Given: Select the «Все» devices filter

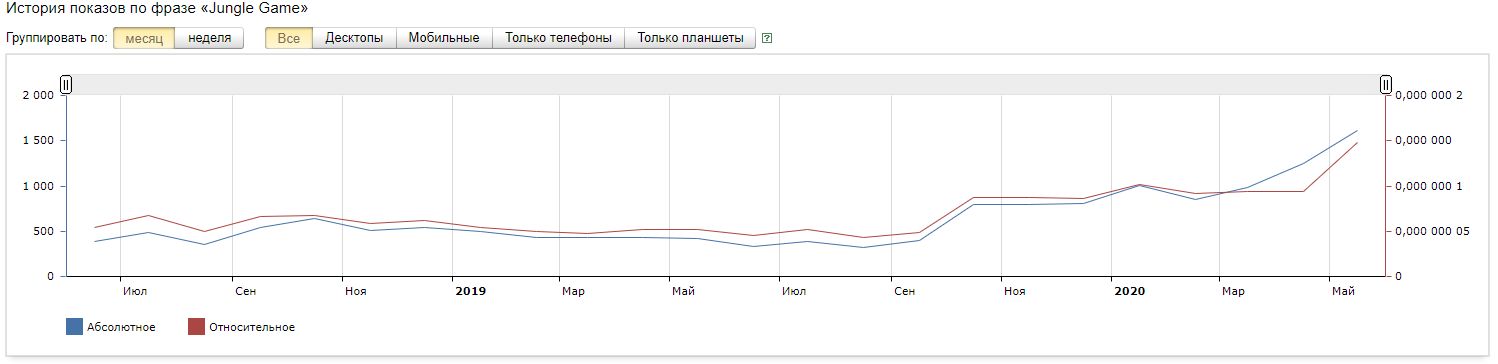Looking at the screenshot, I should pyautogui.click(x=289, y=38).
